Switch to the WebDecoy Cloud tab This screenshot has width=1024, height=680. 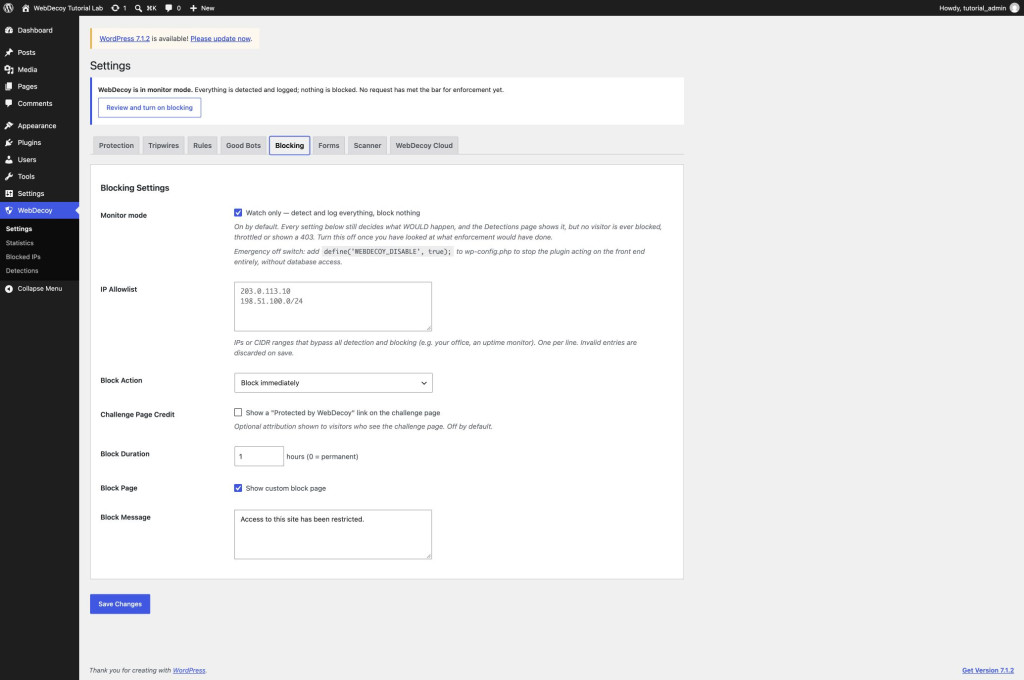click(x=424, y=146)
